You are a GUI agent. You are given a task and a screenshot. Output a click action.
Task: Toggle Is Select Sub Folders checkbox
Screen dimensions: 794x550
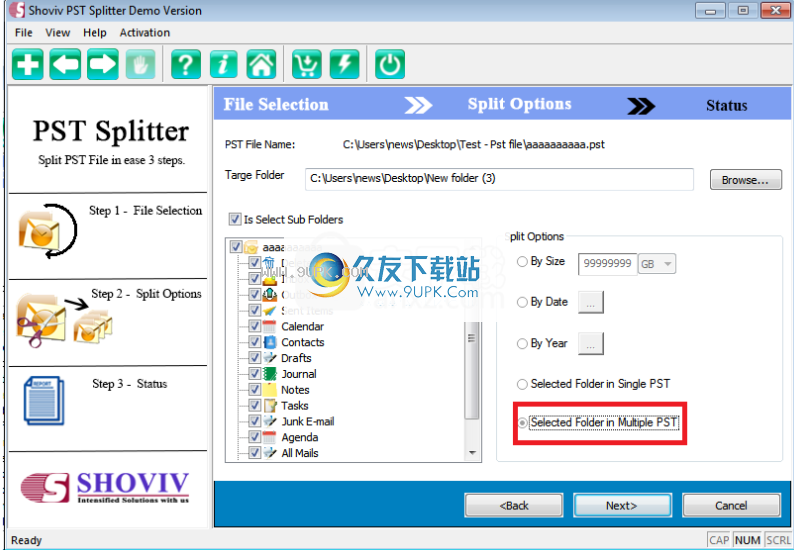[234, 219]
